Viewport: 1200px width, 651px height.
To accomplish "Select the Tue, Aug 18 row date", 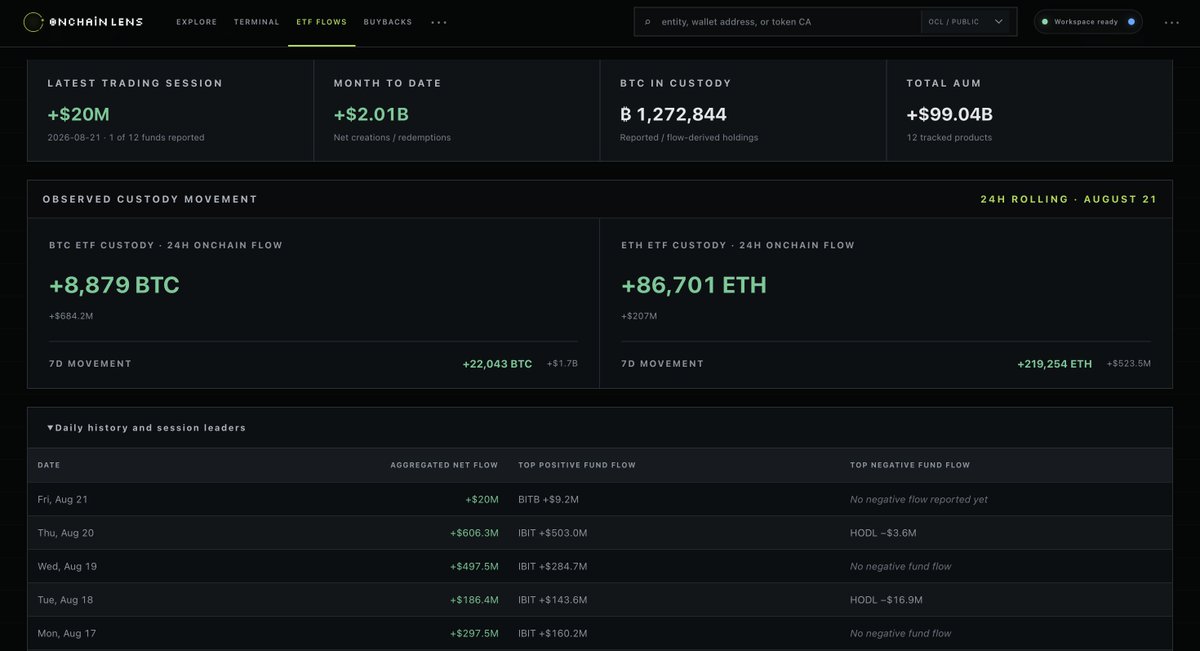I will point(65,600).
